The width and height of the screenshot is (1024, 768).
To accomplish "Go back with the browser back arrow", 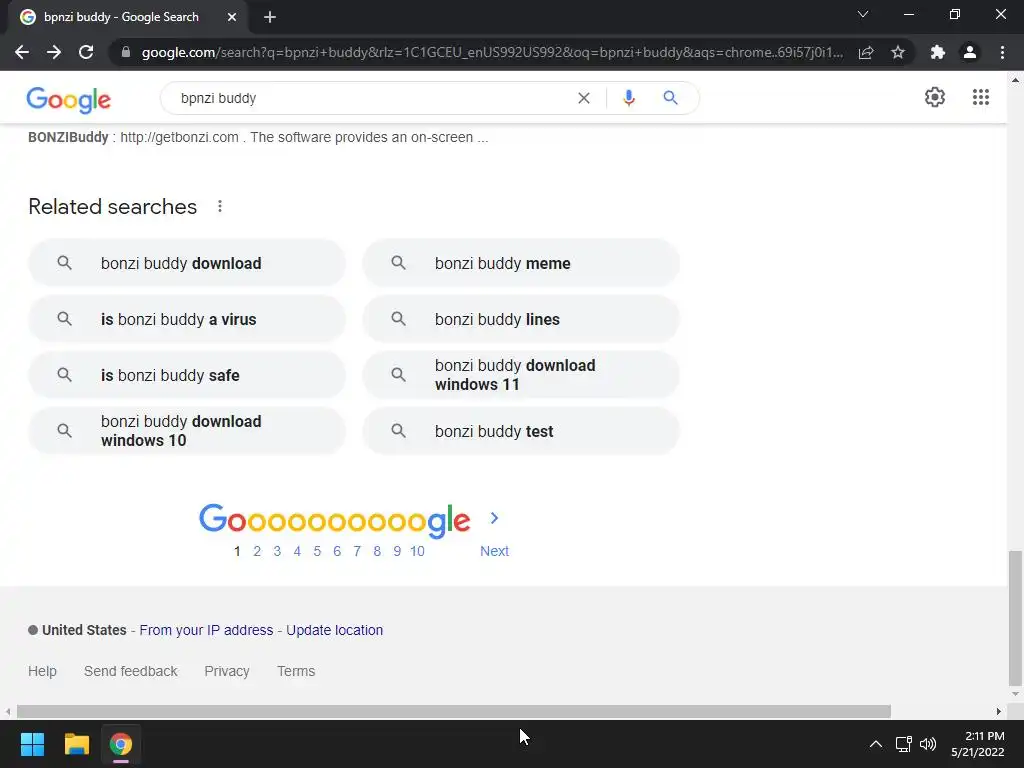I will pos(22,52).
